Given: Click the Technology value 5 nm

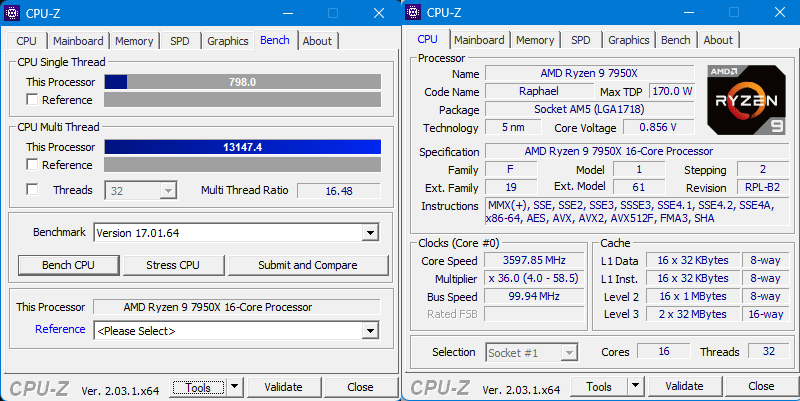Looking at the screenshot, I should coord(513,127).
